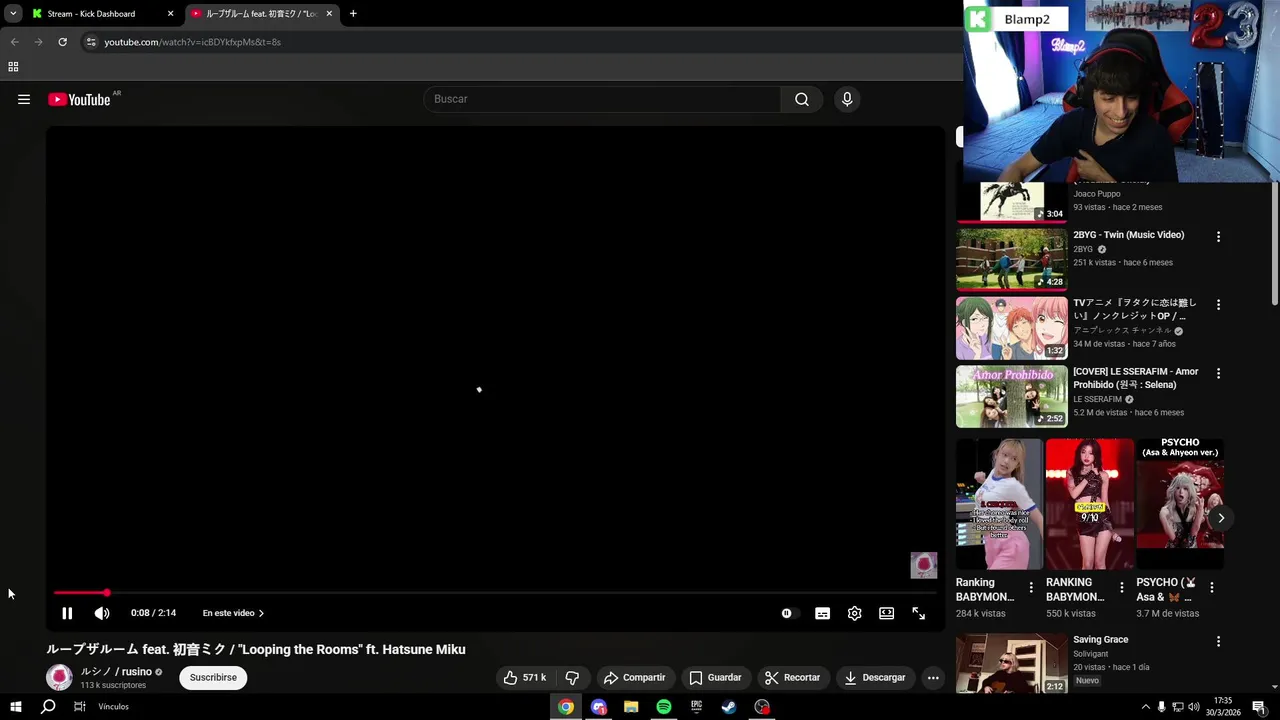Subscribe with the Suscribirse button
The width and height of the screenshot is (1280, 720).
tap(213, 677)
